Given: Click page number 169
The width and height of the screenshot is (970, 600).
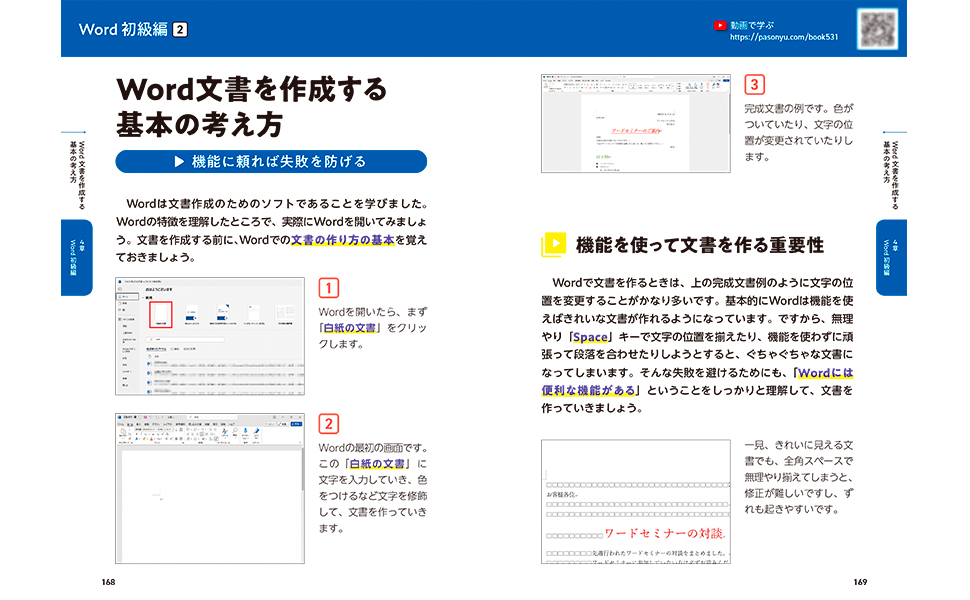Looking at the screenshot, I should (x=860, y=582).
